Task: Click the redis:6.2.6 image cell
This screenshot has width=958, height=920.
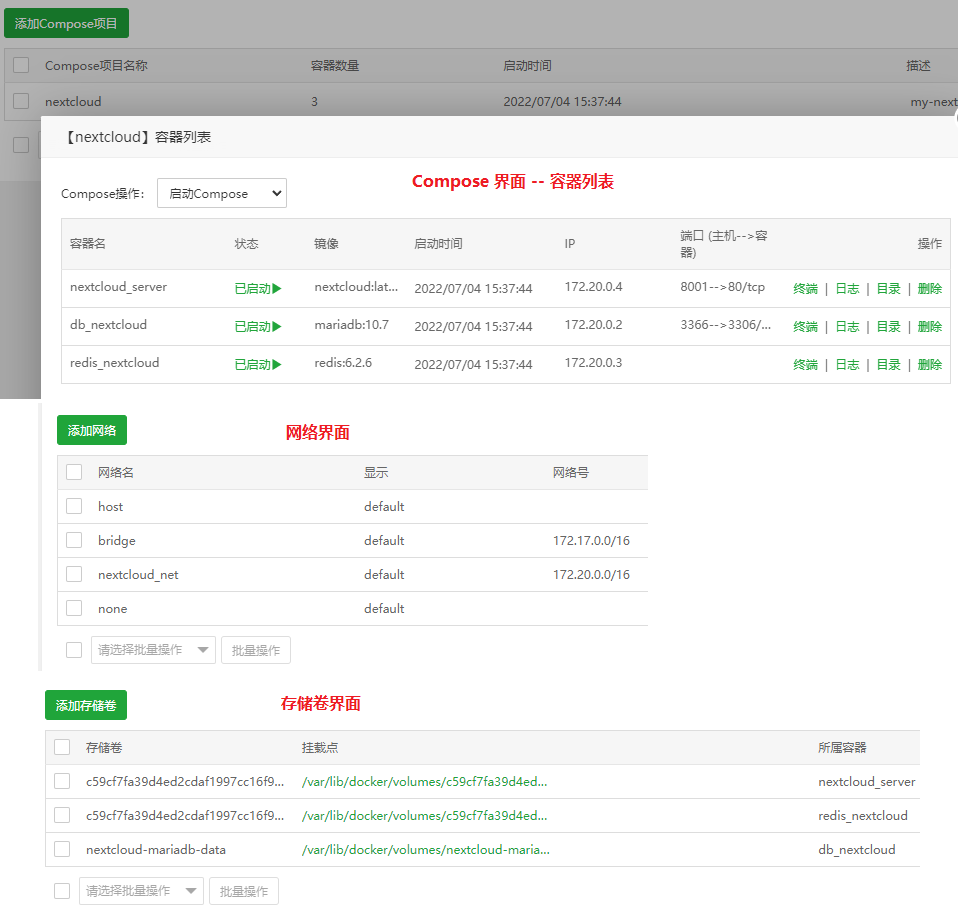Action: coord(343,362)
